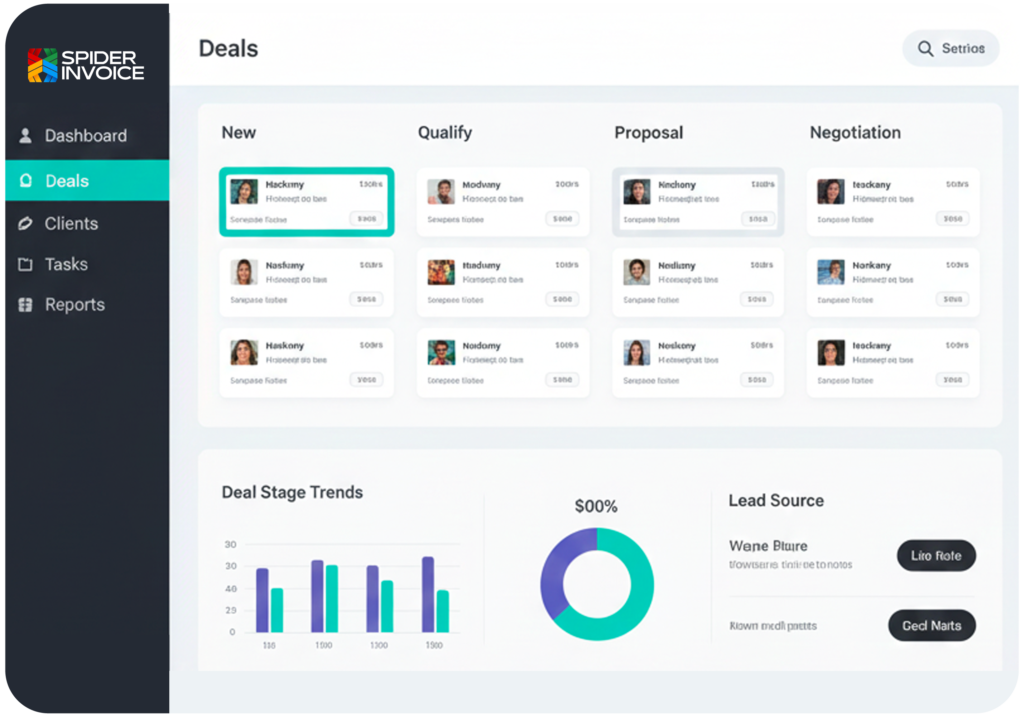
Task: Click avatar of first Negotiation deal card
Action: (x=830, y=192)
